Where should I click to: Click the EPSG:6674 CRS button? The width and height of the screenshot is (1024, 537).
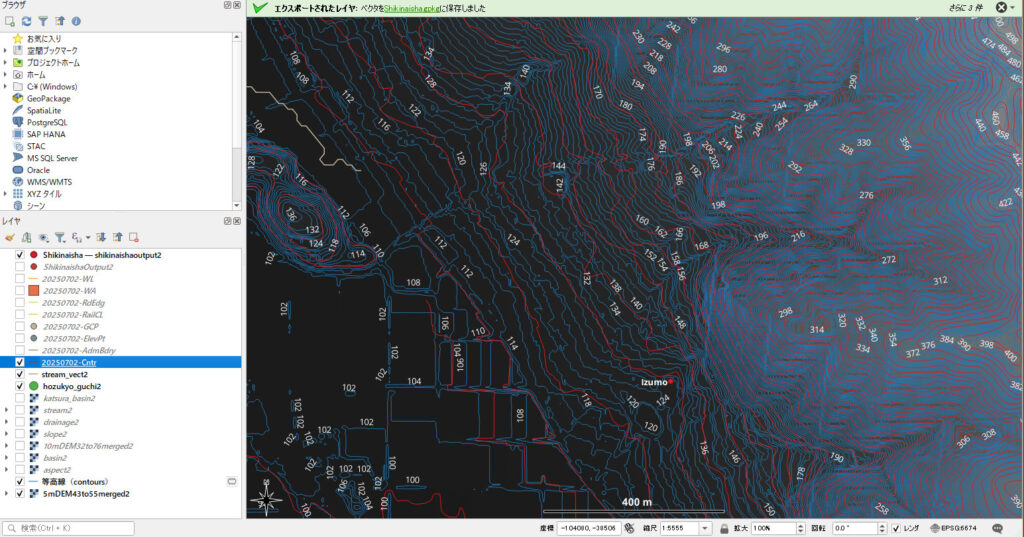pos(953,528)
